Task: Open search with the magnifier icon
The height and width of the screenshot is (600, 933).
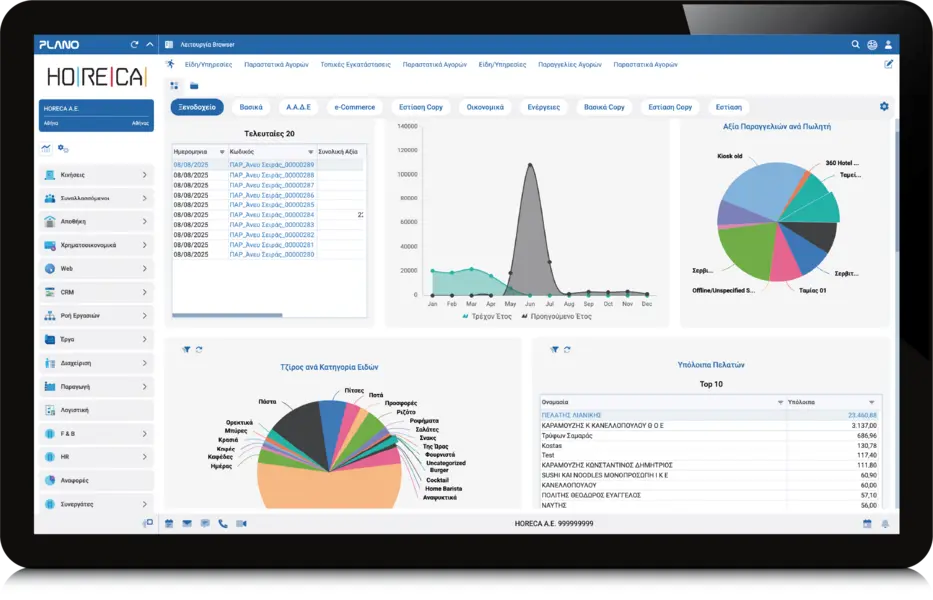Action: click(x=856, y=45)
